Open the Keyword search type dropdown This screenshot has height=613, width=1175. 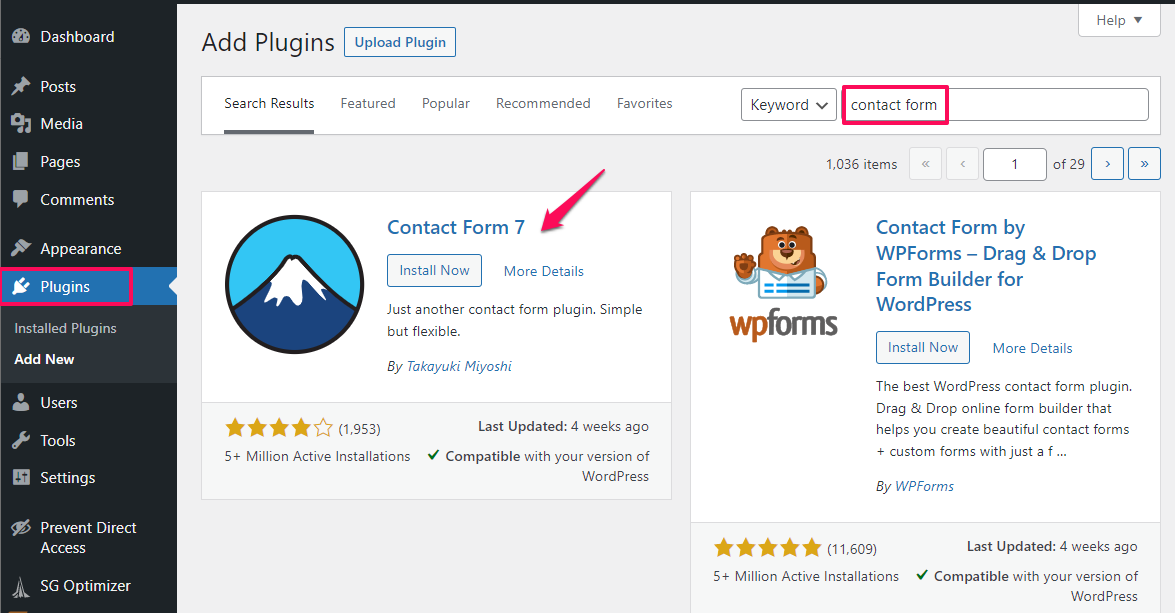pyautogui.click(x=788, y=105)
